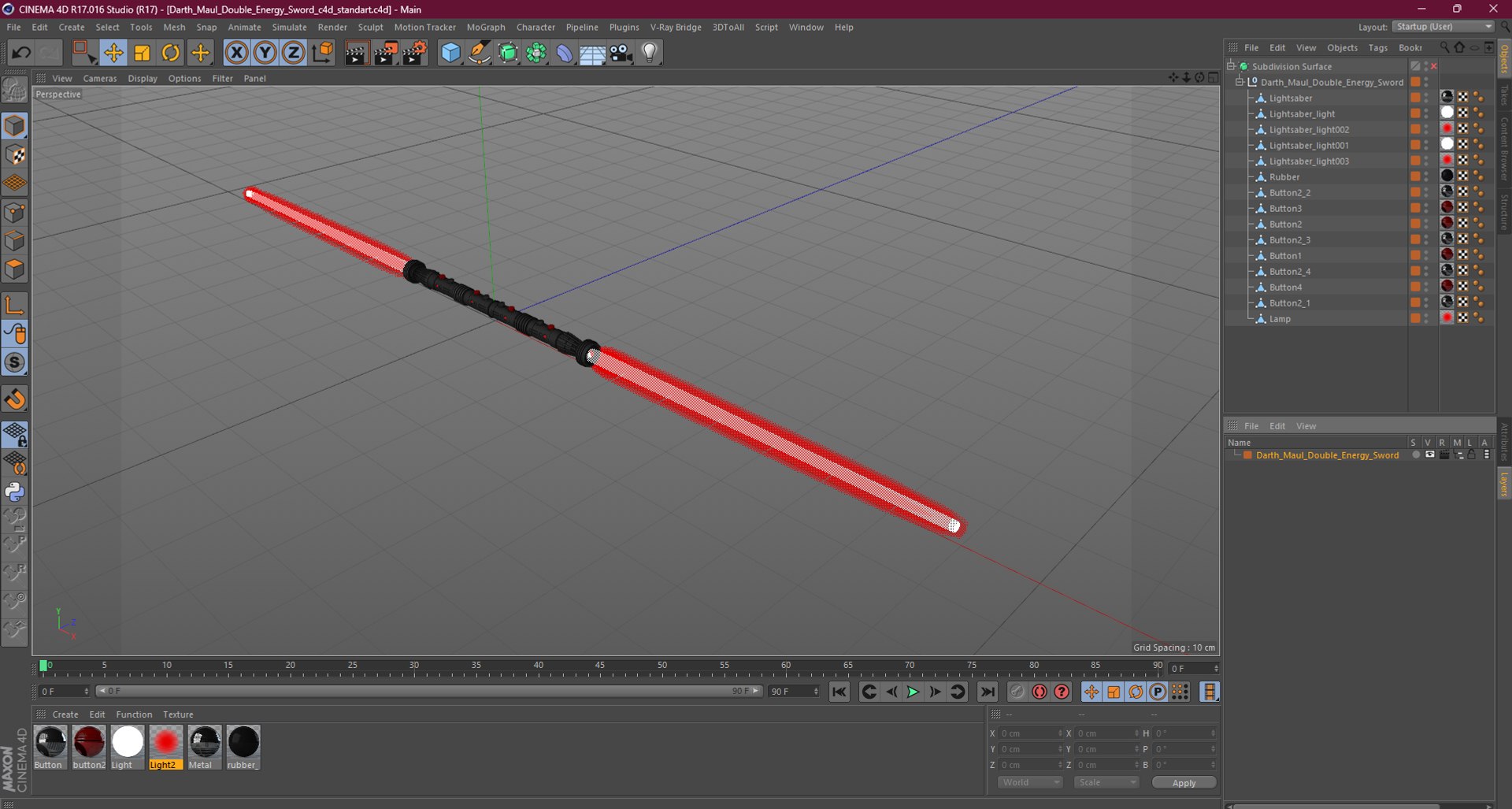
Task: Click the coordinate system icon
Action: pos(323,53)
